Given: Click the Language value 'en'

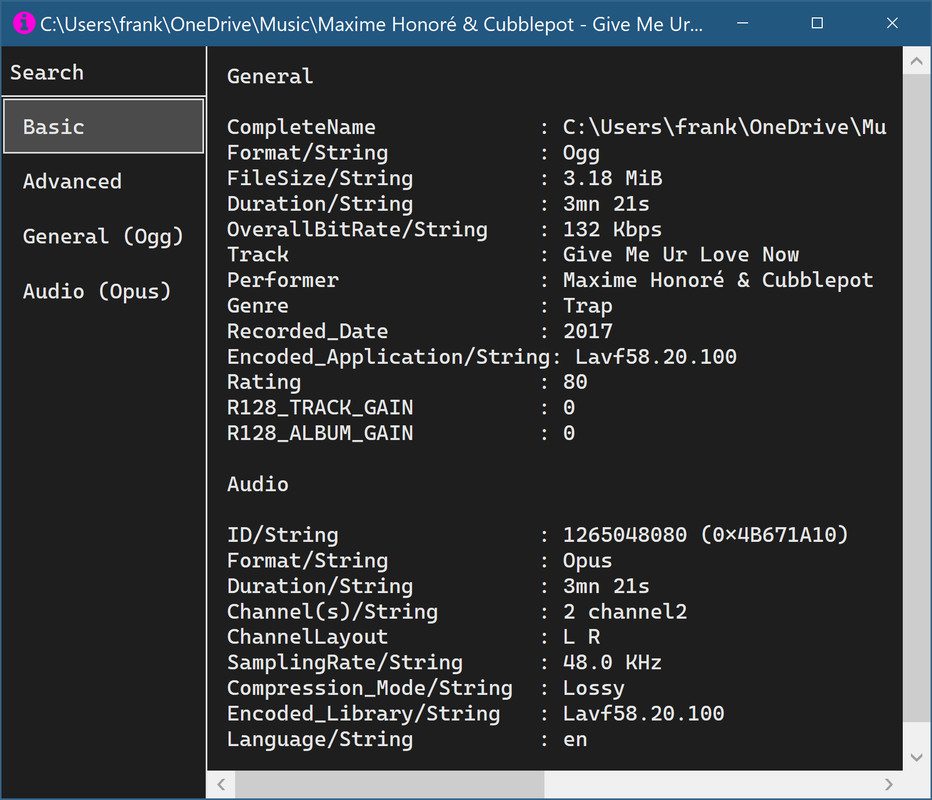Looking at the screenshot, I should click(575, 739).
